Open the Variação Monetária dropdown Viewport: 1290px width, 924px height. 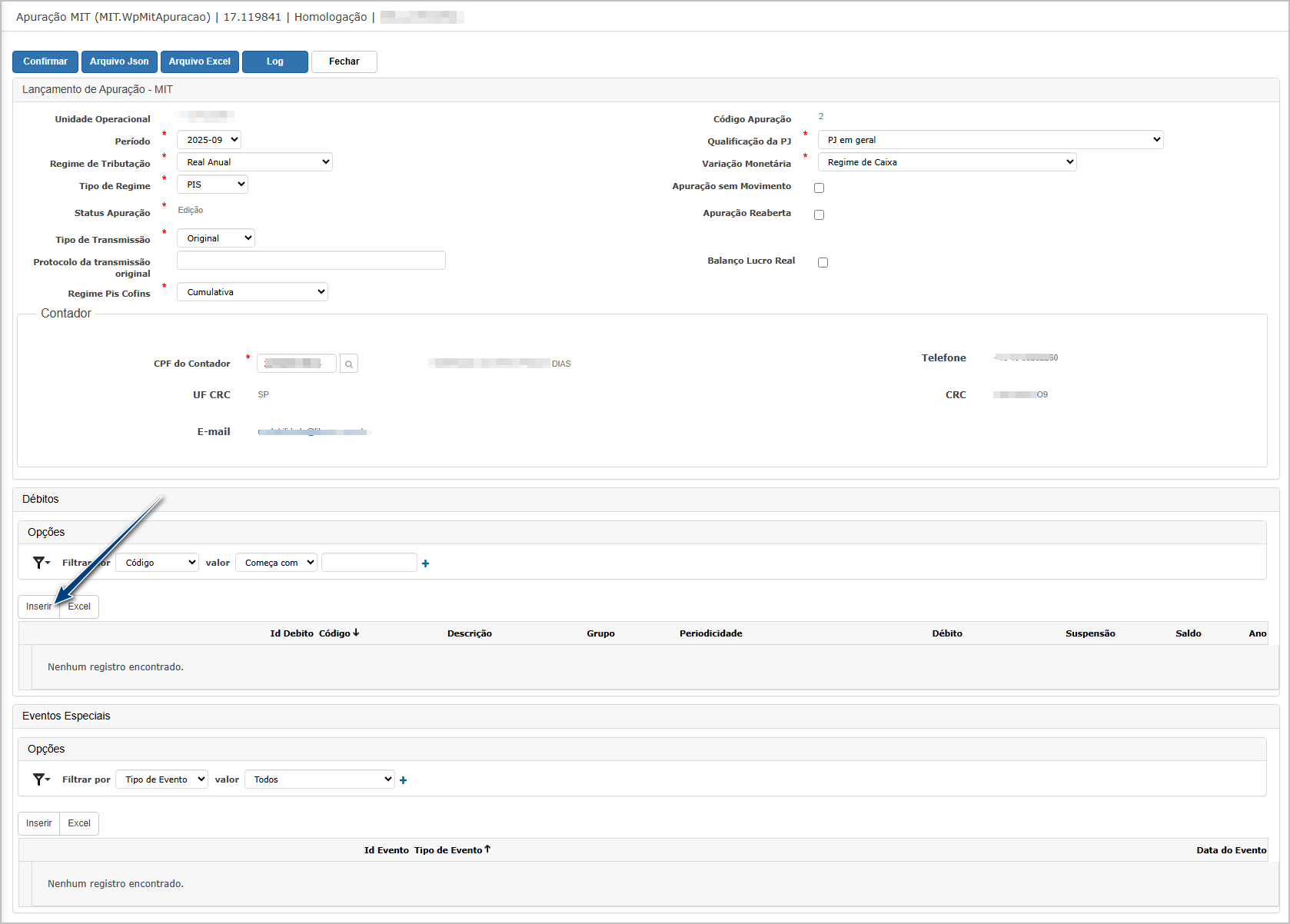click(x=946, y=162)
